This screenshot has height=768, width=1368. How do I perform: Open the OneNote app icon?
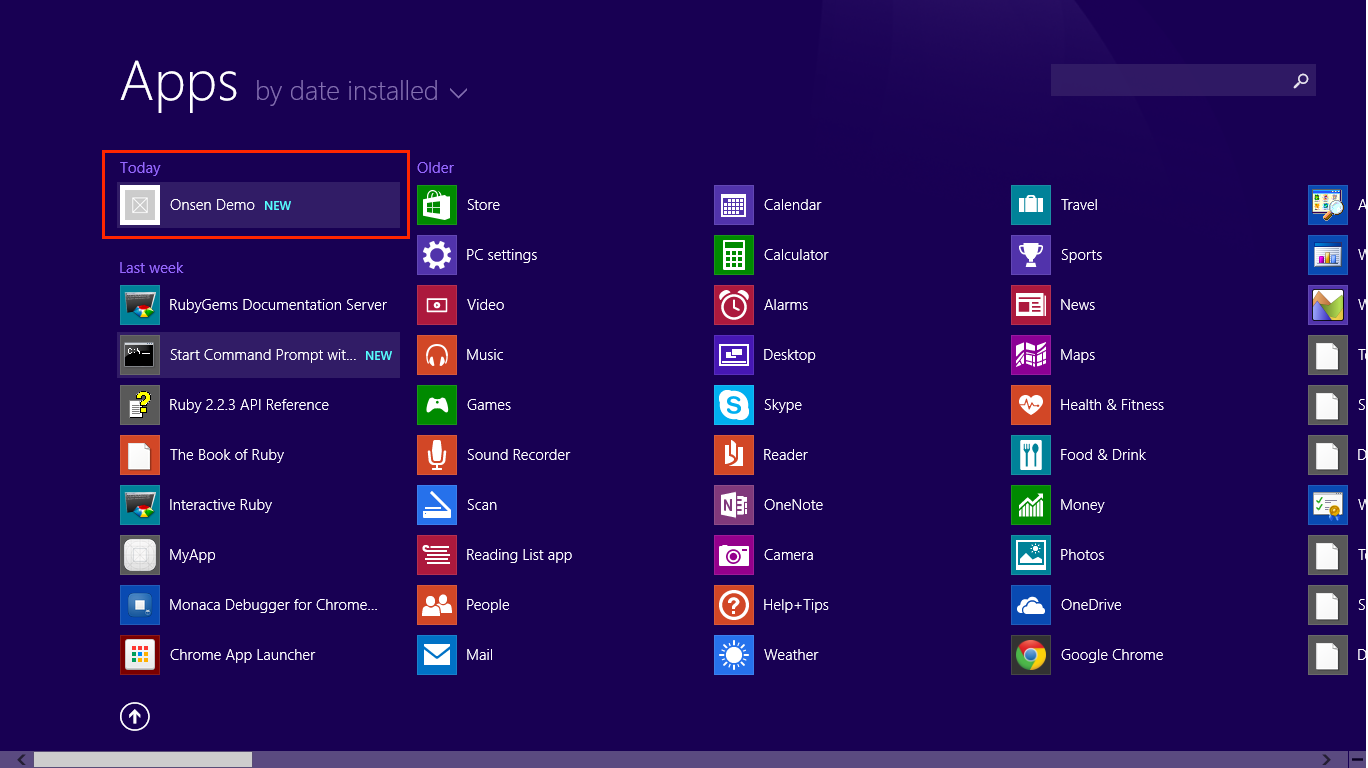click(734, 505)
